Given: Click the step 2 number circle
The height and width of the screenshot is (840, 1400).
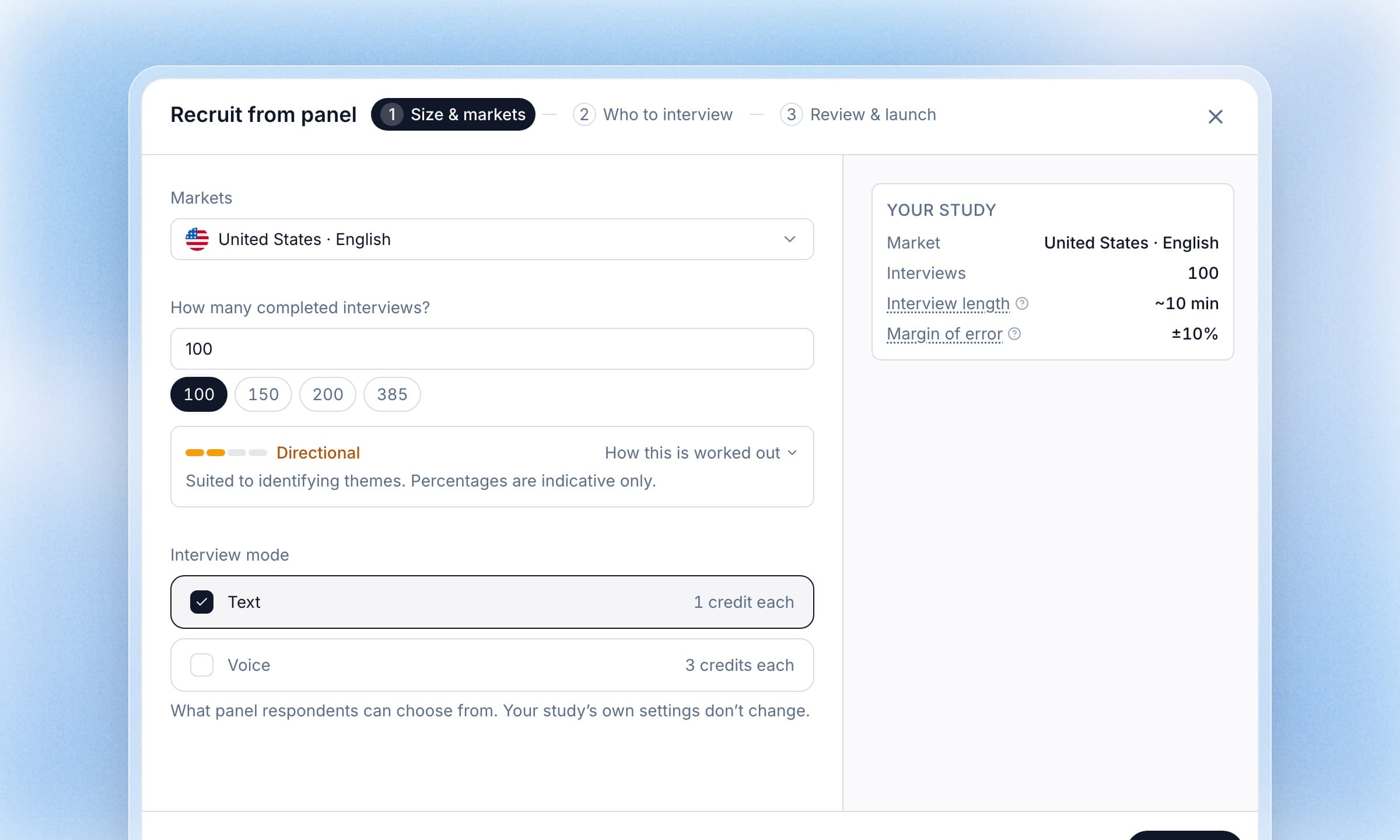Looking at the screenshot, I should pos(584,114).
